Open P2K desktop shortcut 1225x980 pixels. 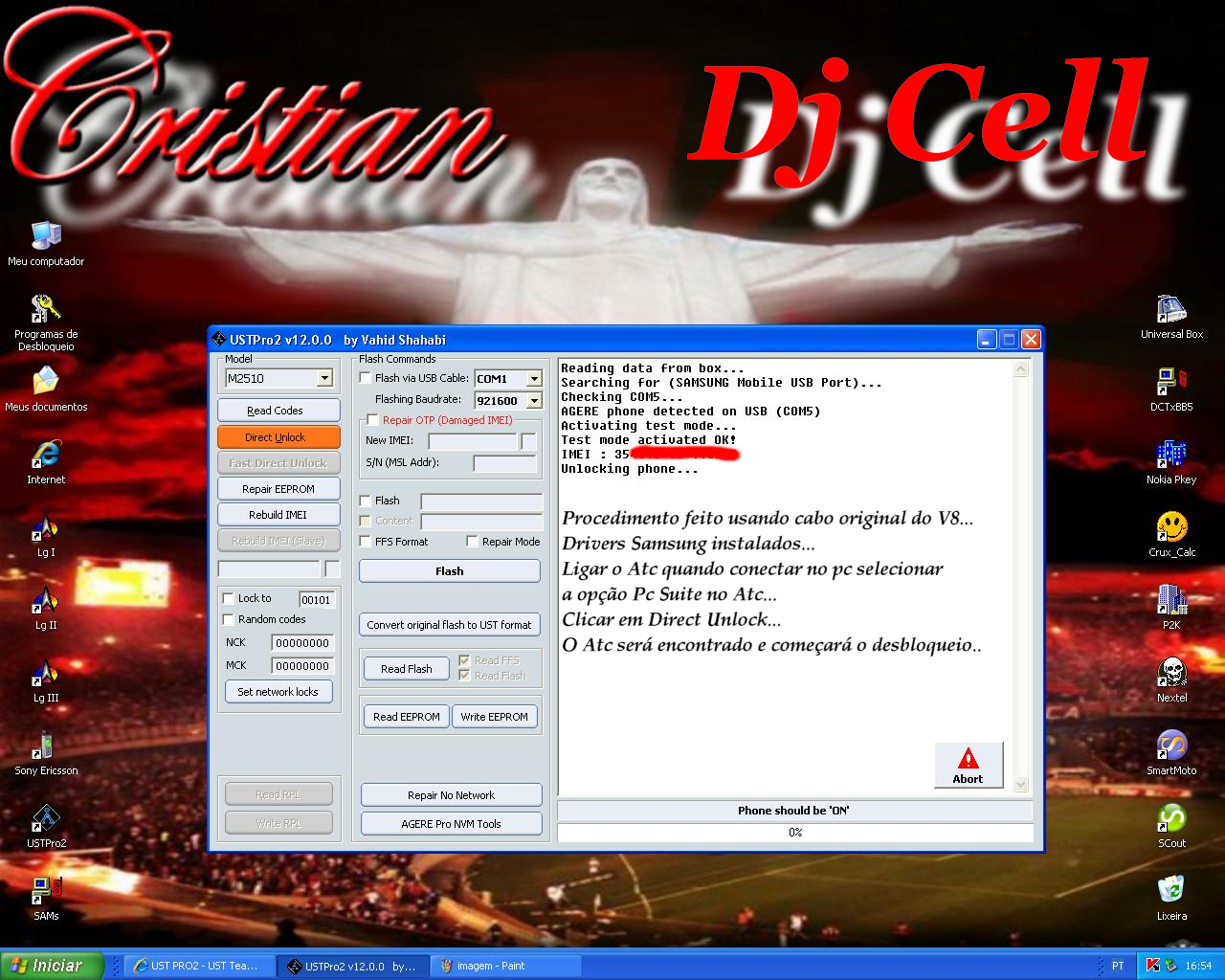[x=1171, y=607]
